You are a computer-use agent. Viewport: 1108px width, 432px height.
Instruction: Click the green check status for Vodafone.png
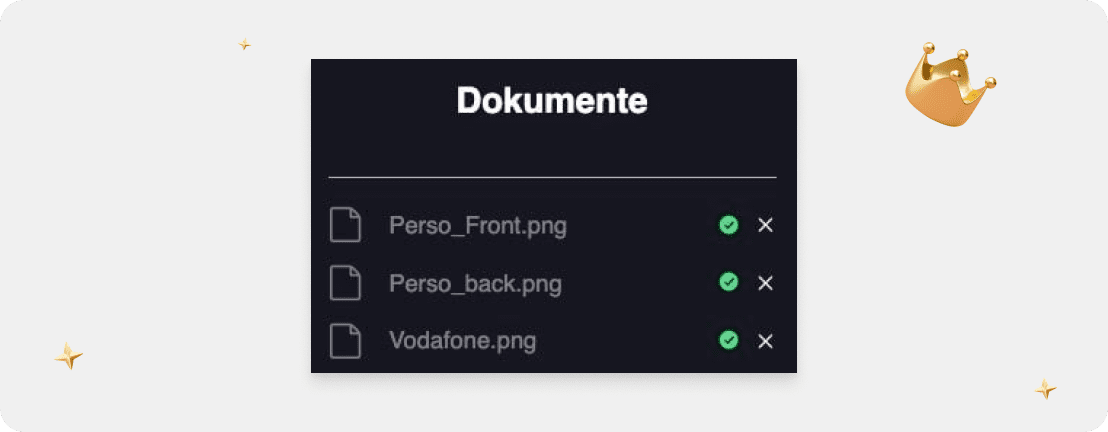coord(729,341)
